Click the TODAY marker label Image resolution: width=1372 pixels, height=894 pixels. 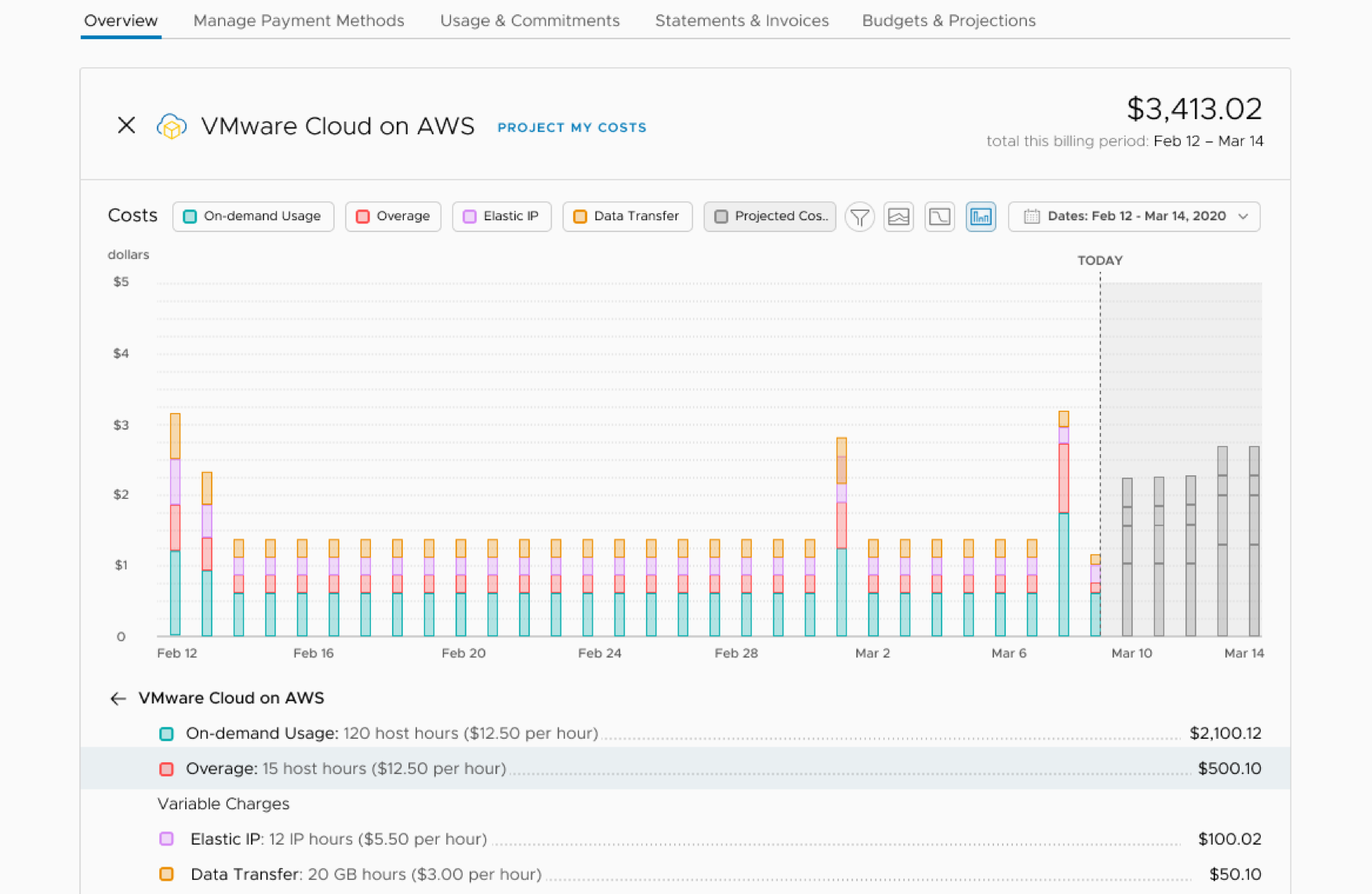coord(1100,260)
